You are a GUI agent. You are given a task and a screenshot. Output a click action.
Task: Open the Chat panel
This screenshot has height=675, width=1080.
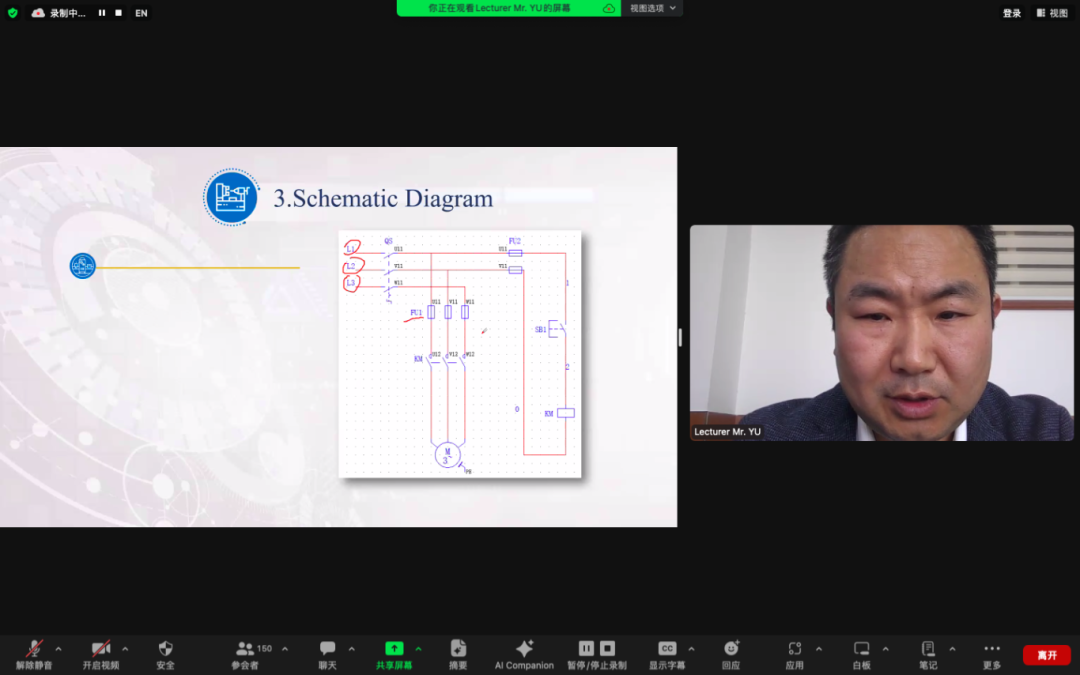(x=328, y=655)
